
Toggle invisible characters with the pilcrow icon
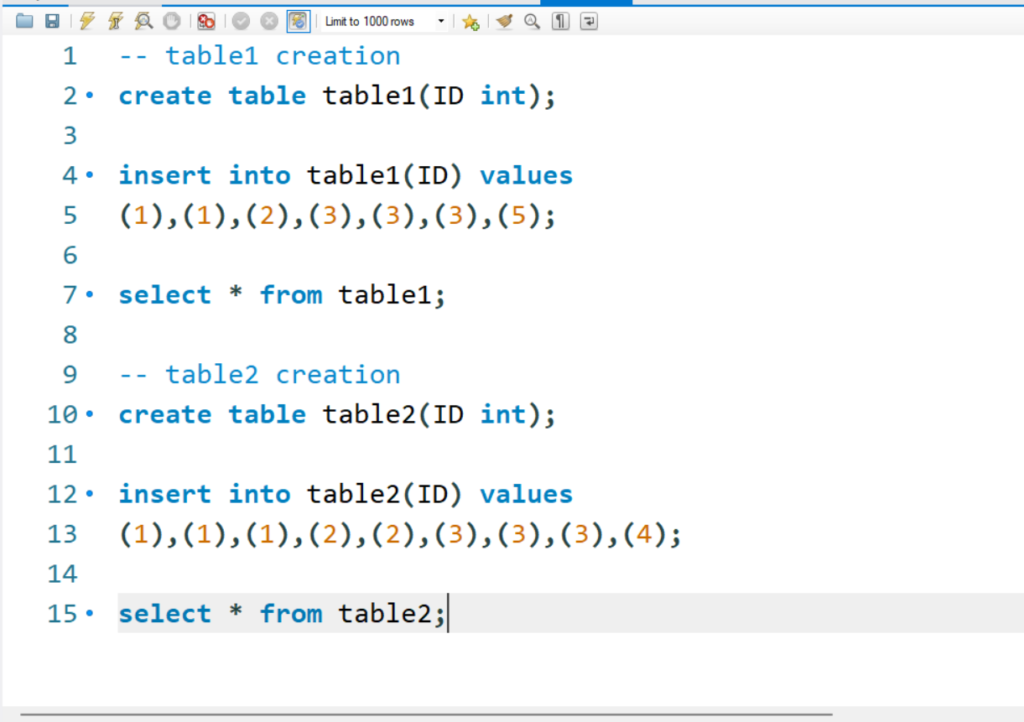click(560, 22)
